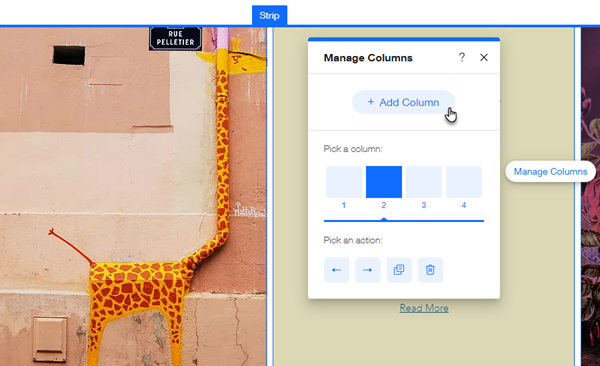
Task: Pick column 1 box
Action: tap(344, 182)
